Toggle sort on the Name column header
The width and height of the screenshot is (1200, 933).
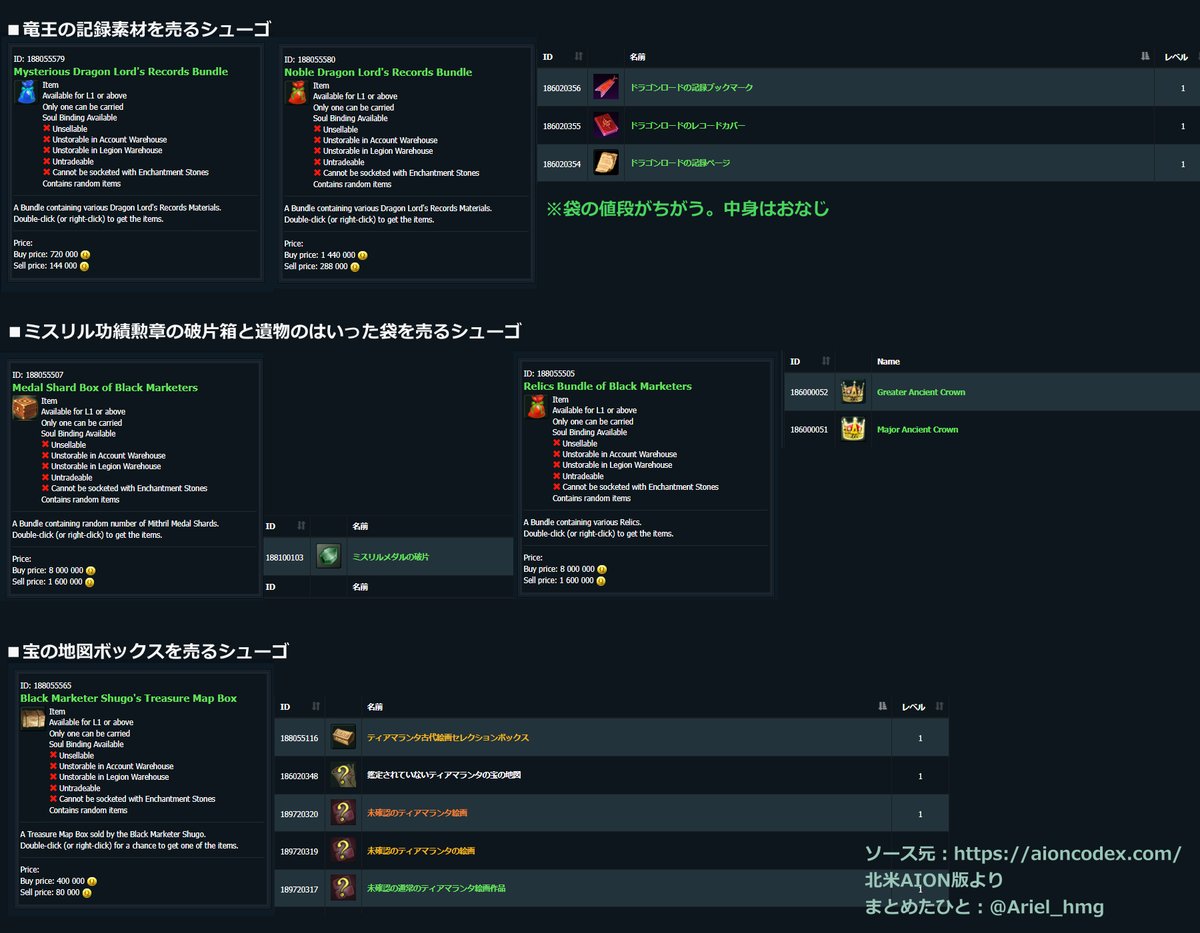(x=889, y=361)
